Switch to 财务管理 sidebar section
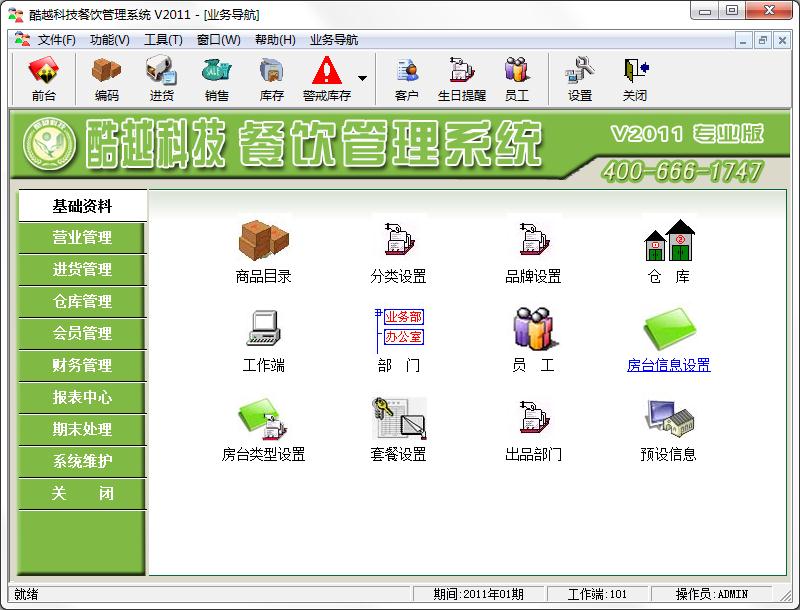 [82, 365]
